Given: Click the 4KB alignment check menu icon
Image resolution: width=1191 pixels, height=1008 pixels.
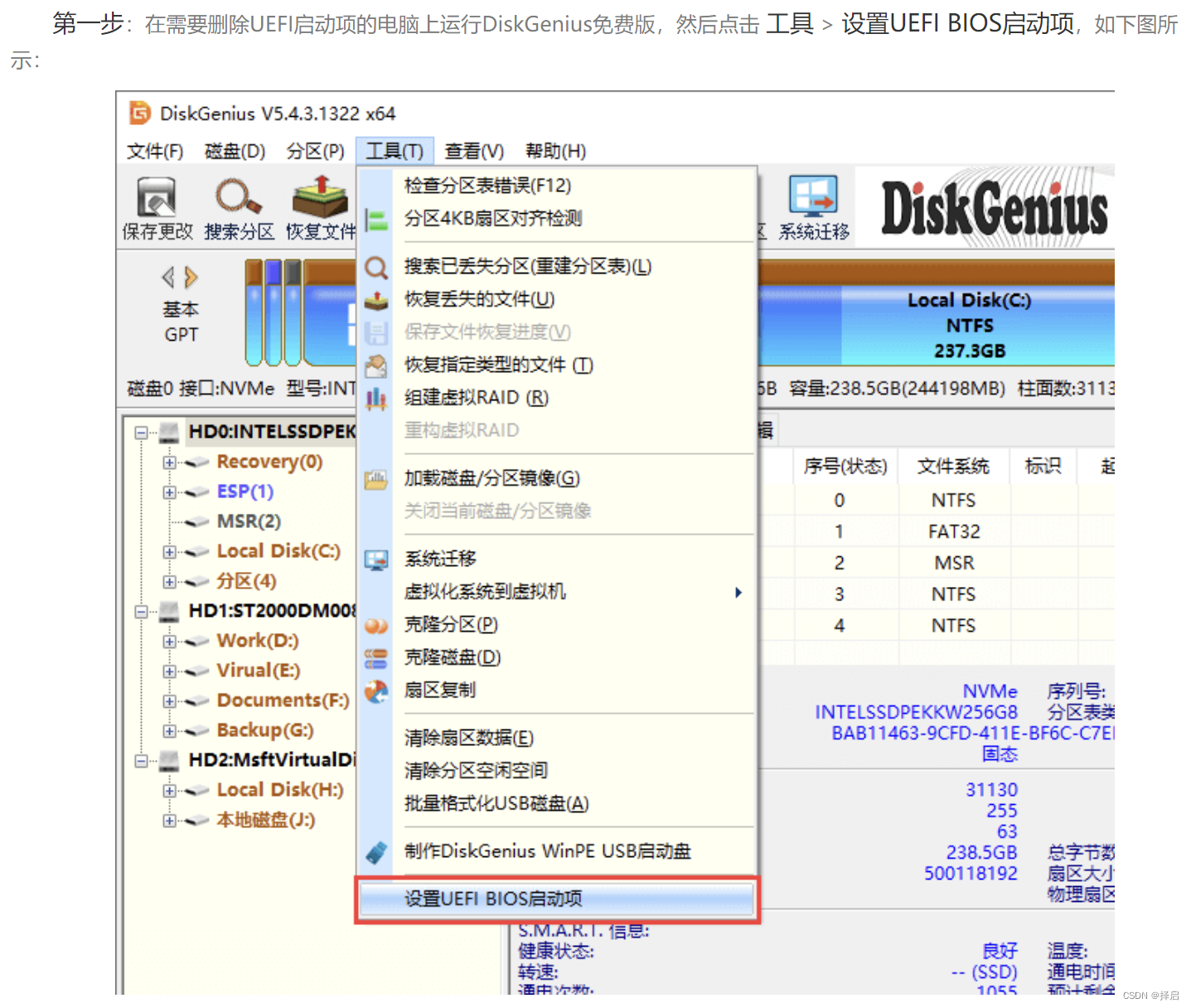Looking at the screenshot, I should pyautogui.click(x=376, y=220).
